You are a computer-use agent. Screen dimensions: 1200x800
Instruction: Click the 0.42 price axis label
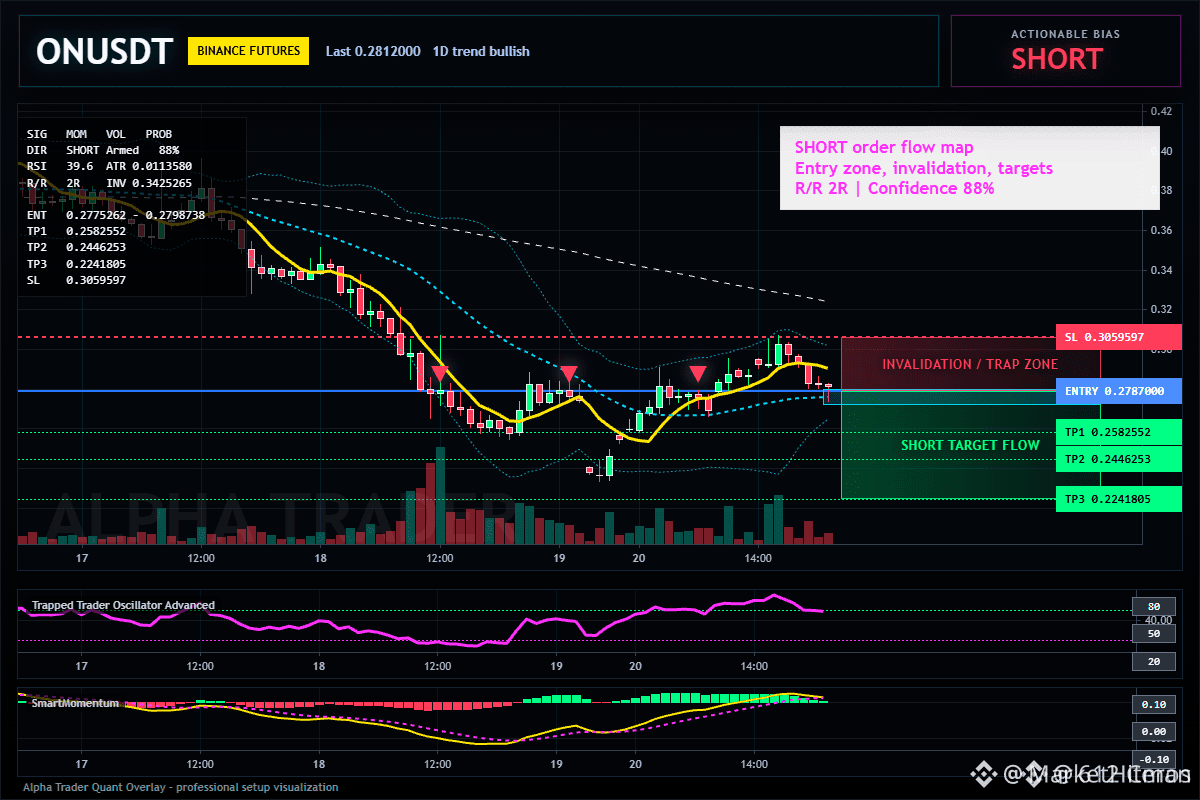(1161, 111)
